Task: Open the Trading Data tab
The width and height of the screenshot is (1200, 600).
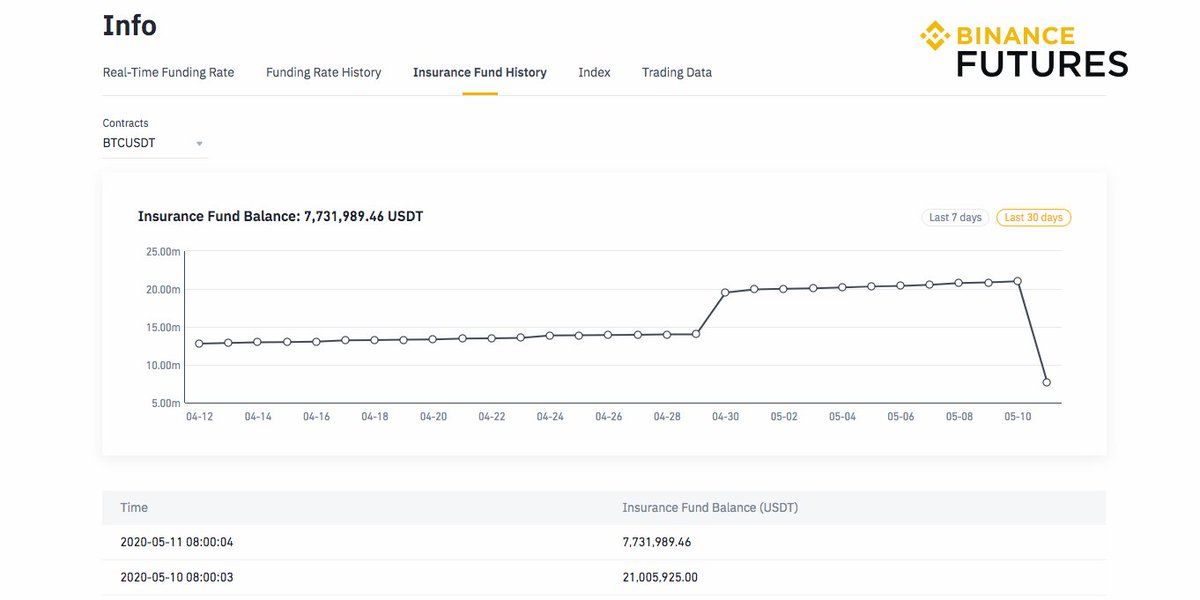Action: coord(676,72)
